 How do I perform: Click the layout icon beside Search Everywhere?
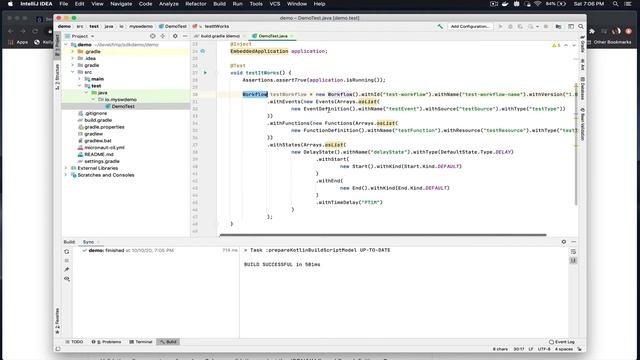[x=571, y=27]
